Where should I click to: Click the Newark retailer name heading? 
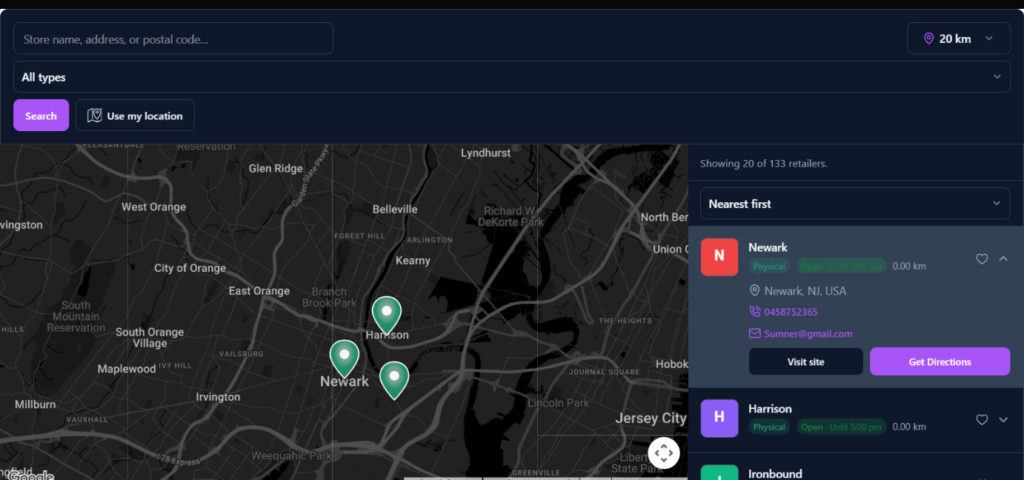[767, 248]
